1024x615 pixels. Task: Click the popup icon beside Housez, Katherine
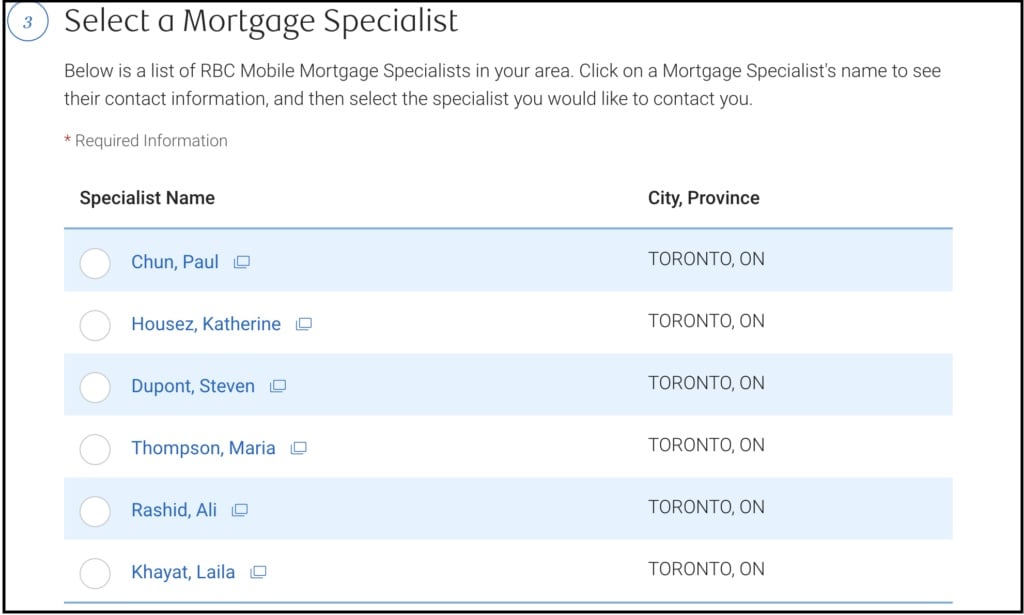click(x=304, y=324)
